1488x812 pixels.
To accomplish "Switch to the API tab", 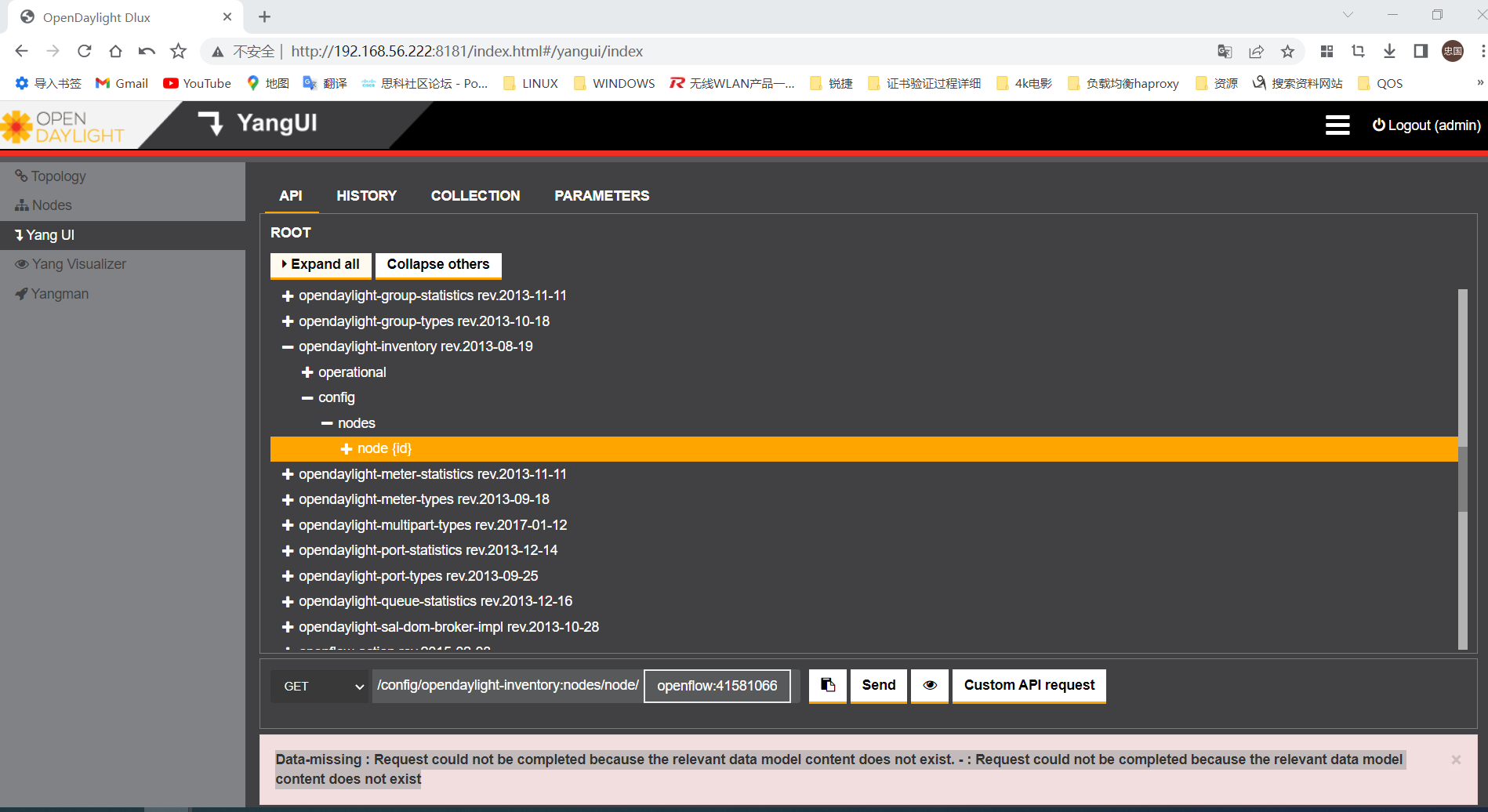I will pos(291,196).
